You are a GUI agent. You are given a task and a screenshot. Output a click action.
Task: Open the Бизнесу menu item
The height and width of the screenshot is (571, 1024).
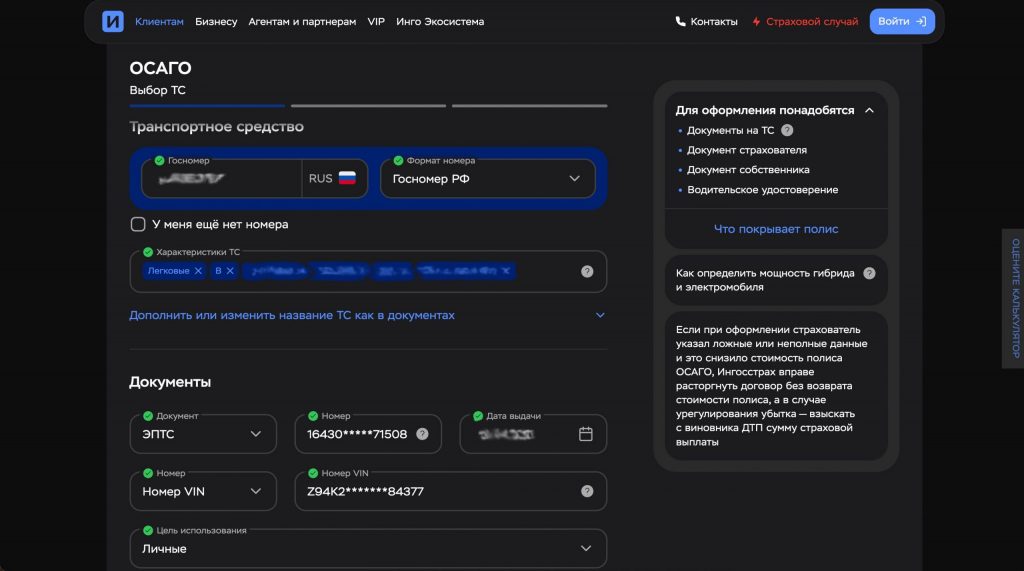(x=216, y=21)
